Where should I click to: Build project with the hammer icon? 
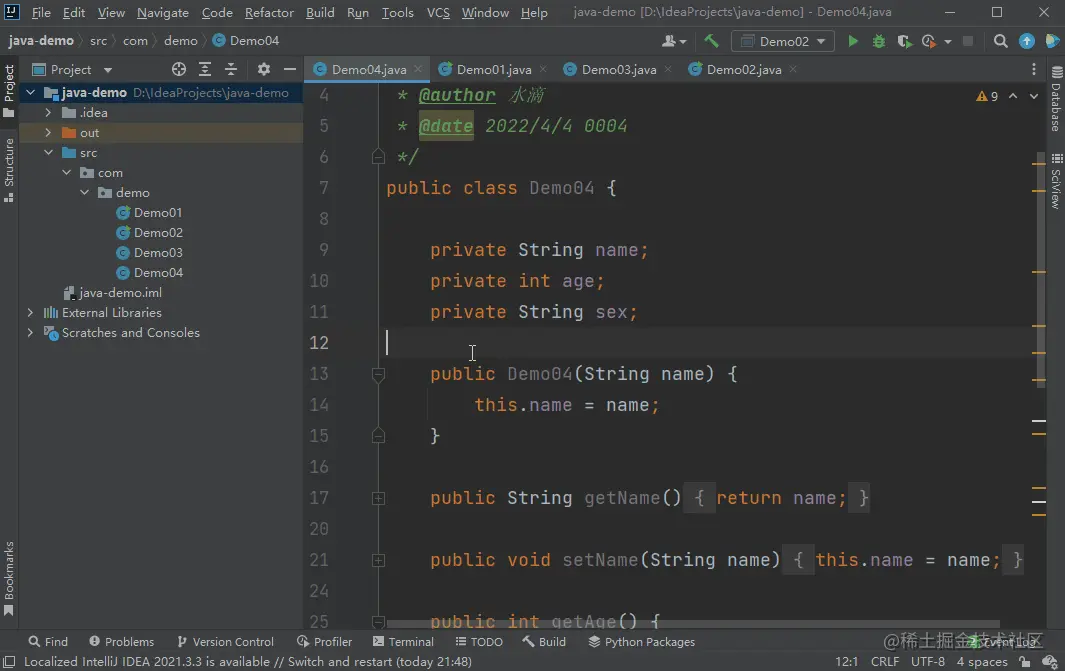[x=711, y=41]
